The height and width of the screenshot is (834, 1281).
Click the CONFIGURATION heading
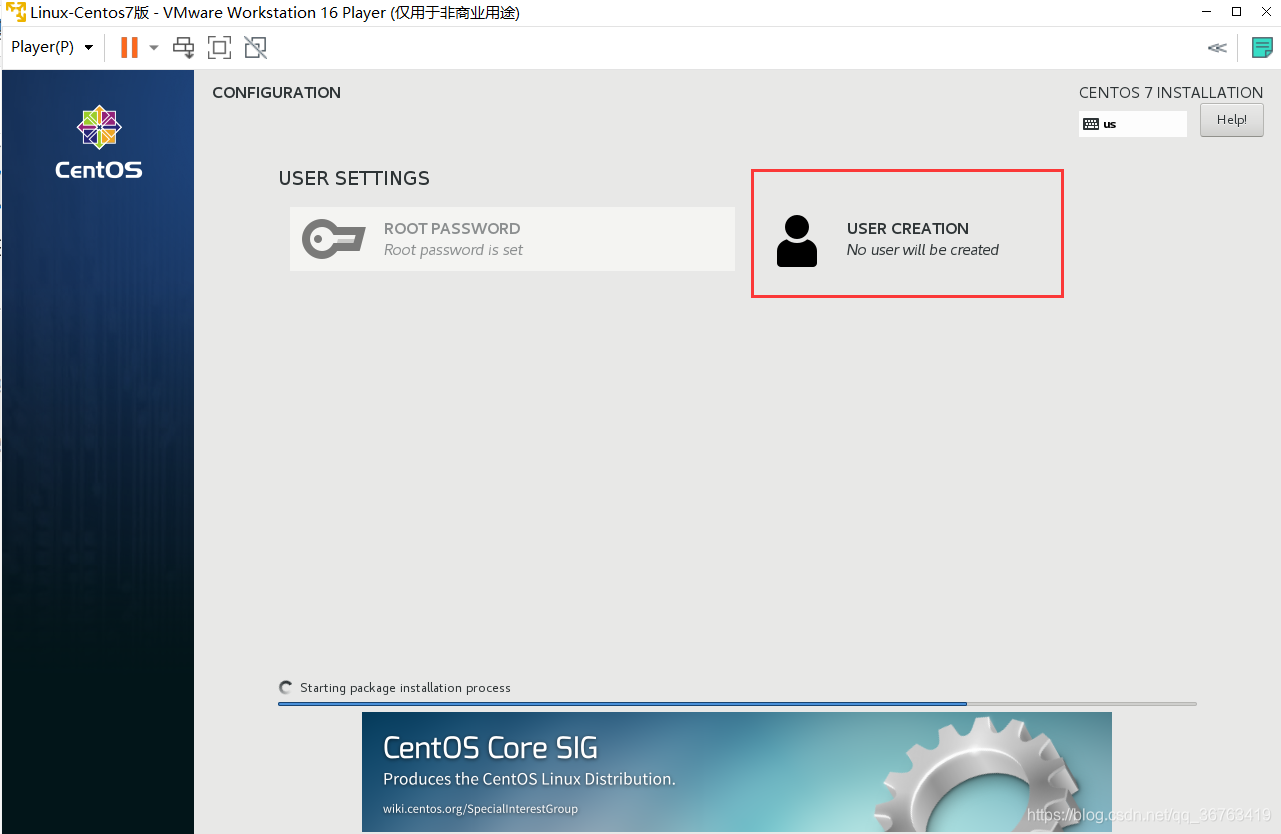point(277,93)
